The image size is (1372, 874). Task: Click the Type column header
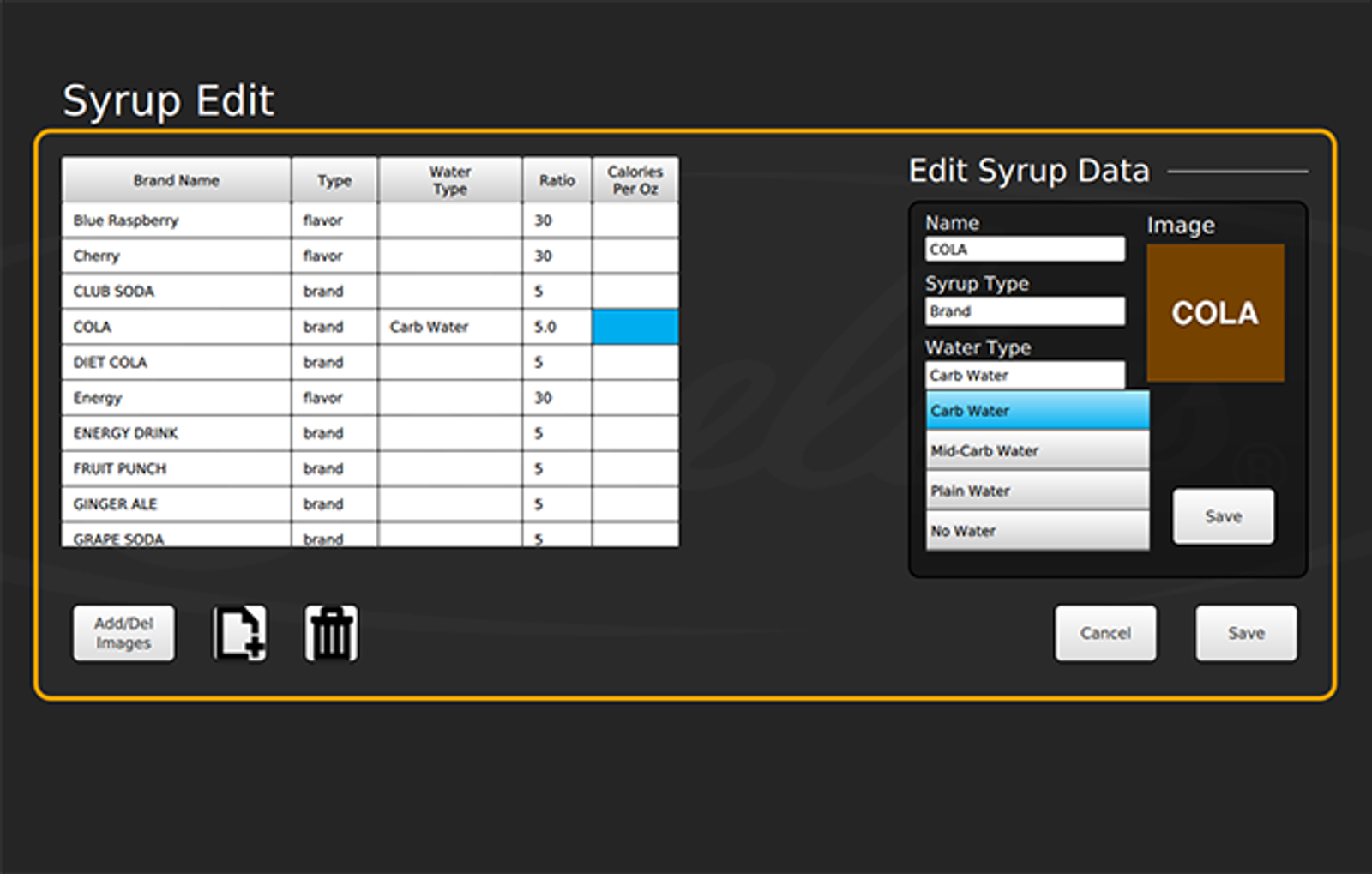334,180
